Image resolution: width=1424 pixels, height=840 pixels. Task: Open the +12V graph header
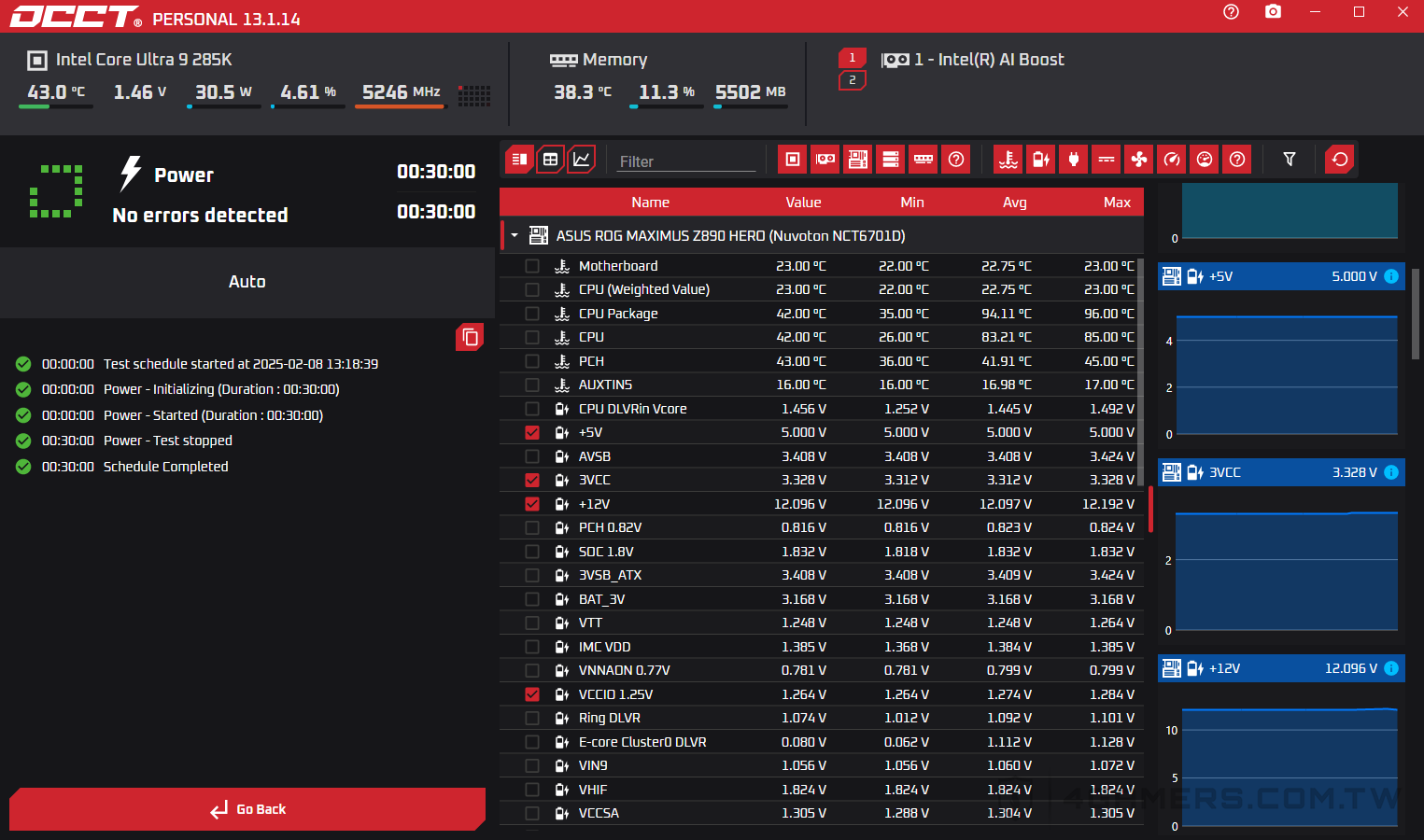1281,668
